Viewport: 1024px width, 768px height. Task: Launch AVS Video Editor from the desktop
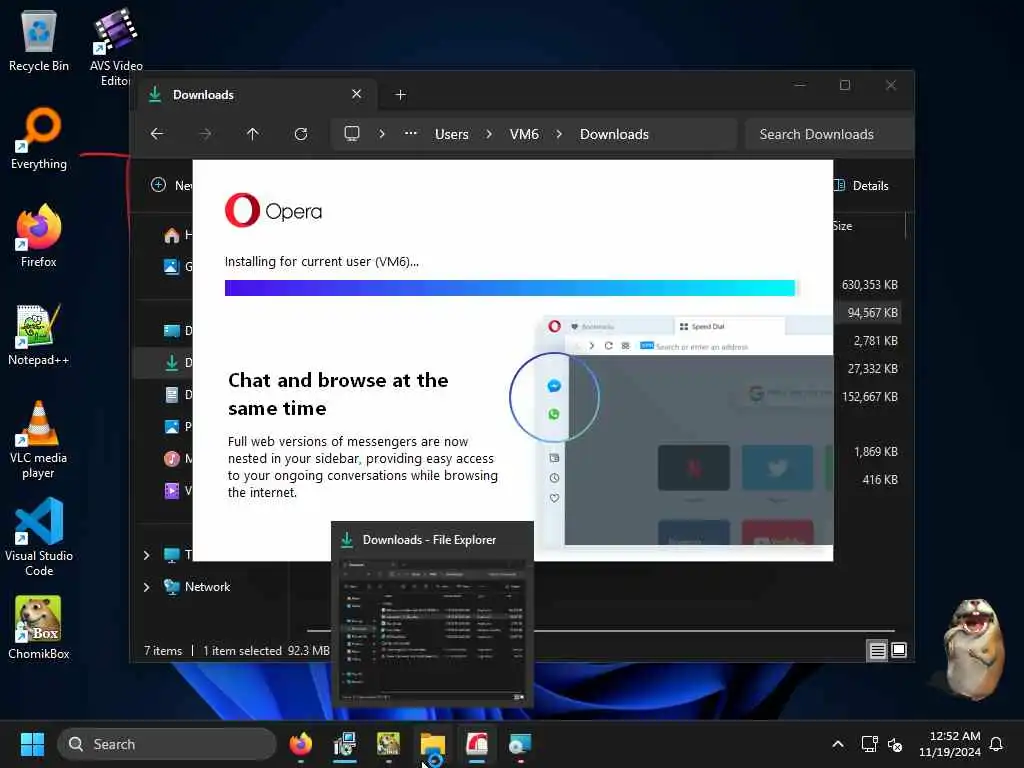(116, 46)
